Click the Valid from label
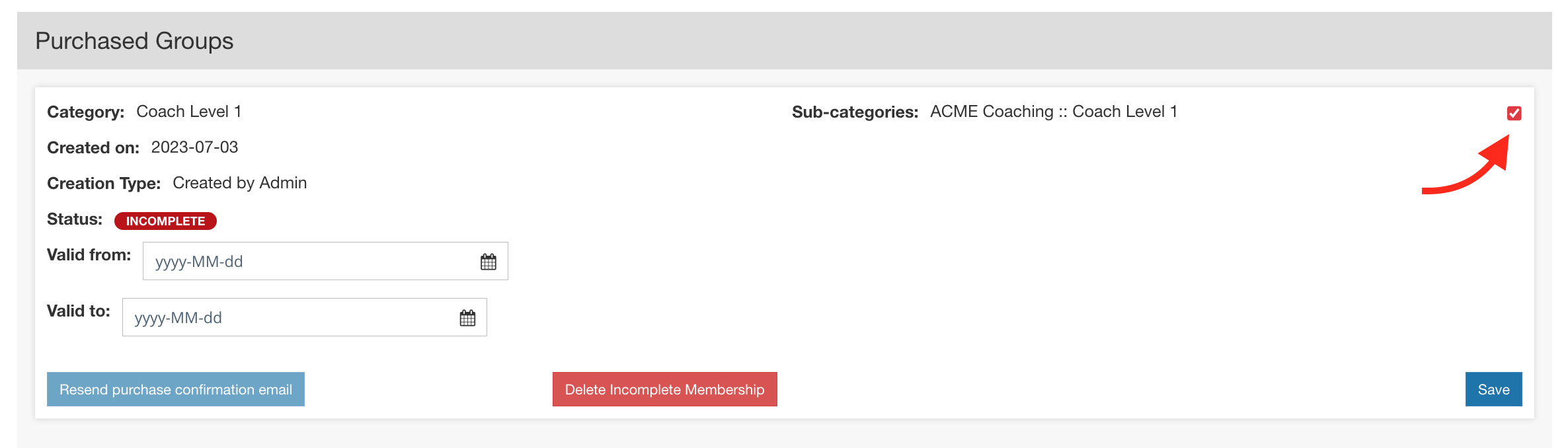Image resolution: width=1568 pixels, height=448 pixels. [89, 255]
